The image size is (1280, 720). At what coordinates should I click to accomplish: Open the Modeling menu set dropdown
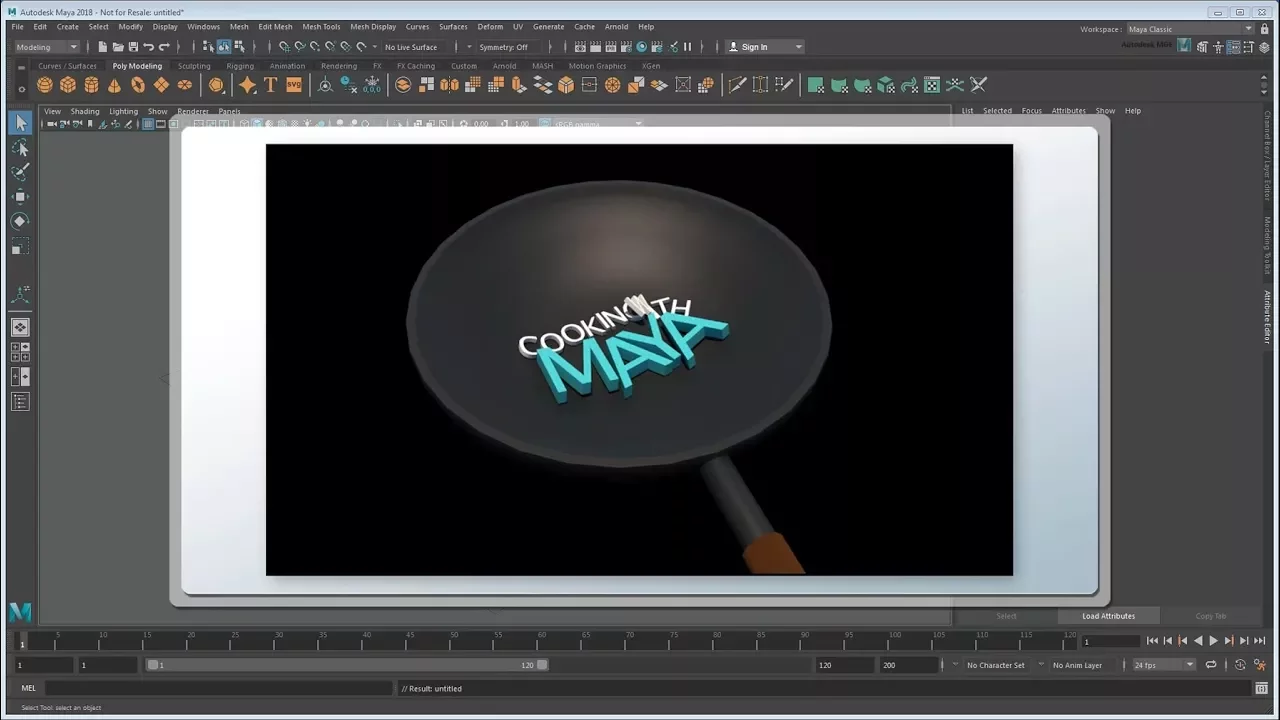46,47
